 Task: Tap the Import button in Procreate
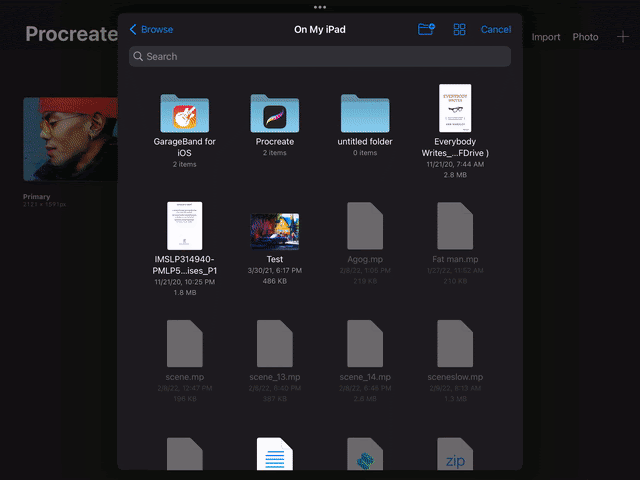click(x=546, y=37)
